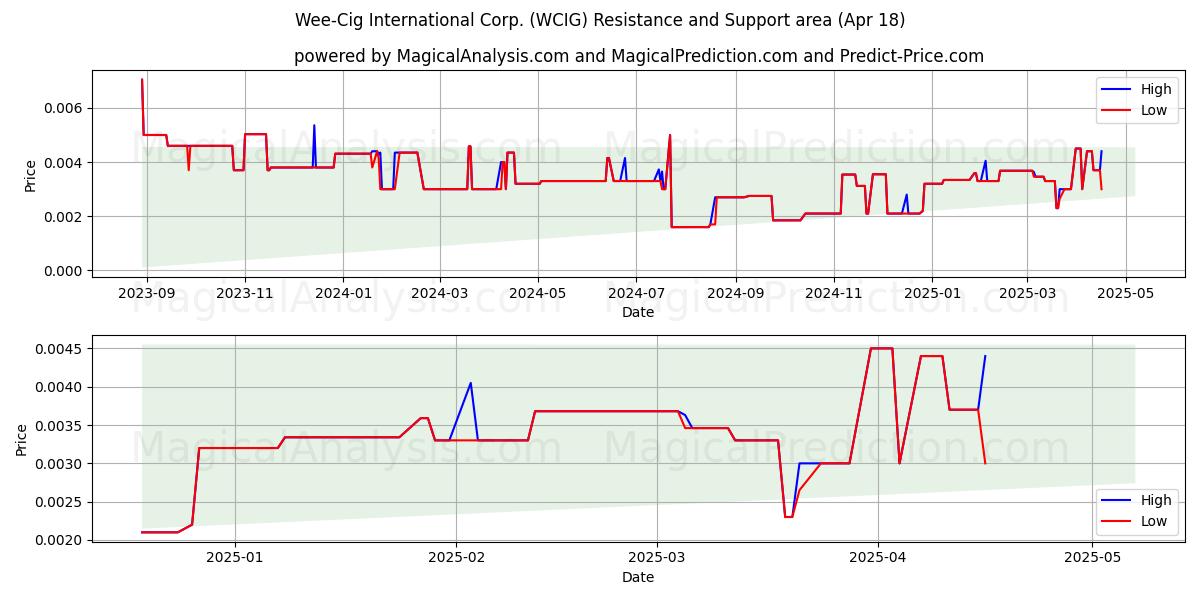Click the chart title mentioning Wee-Cig International Corp.

(600, 20)
